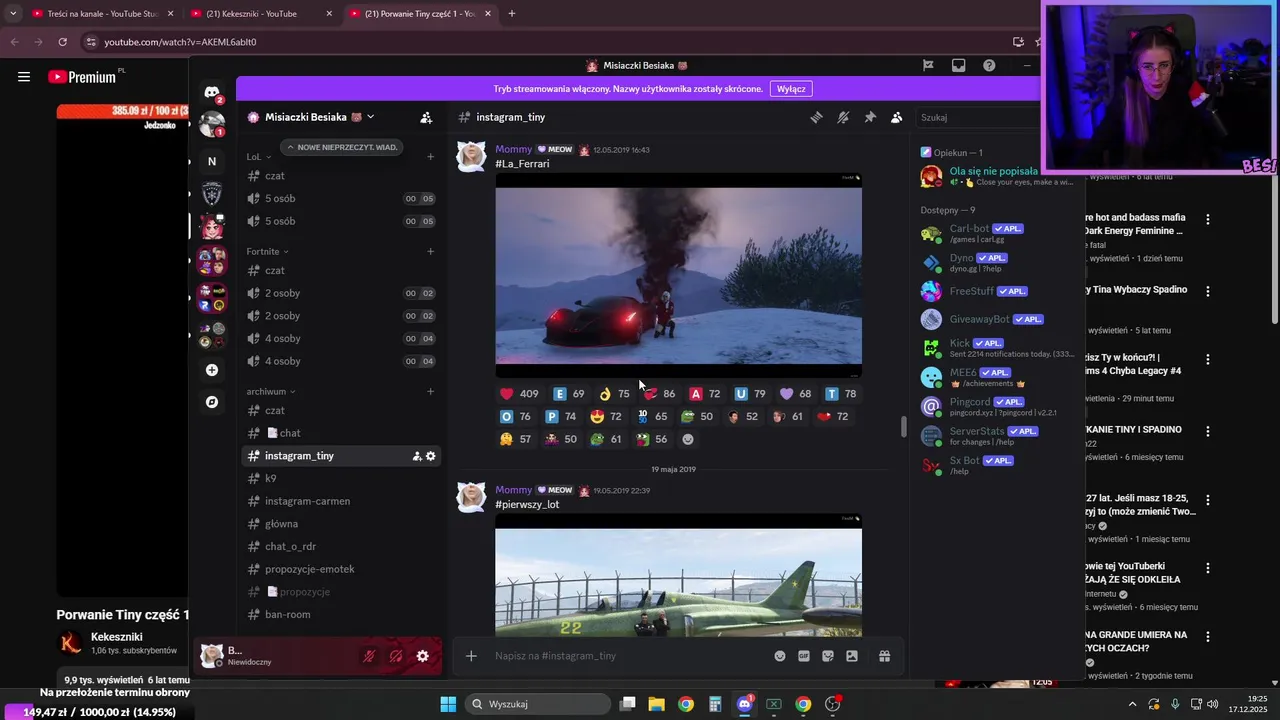Open the emoji picker in message bar

pos(780,656)
